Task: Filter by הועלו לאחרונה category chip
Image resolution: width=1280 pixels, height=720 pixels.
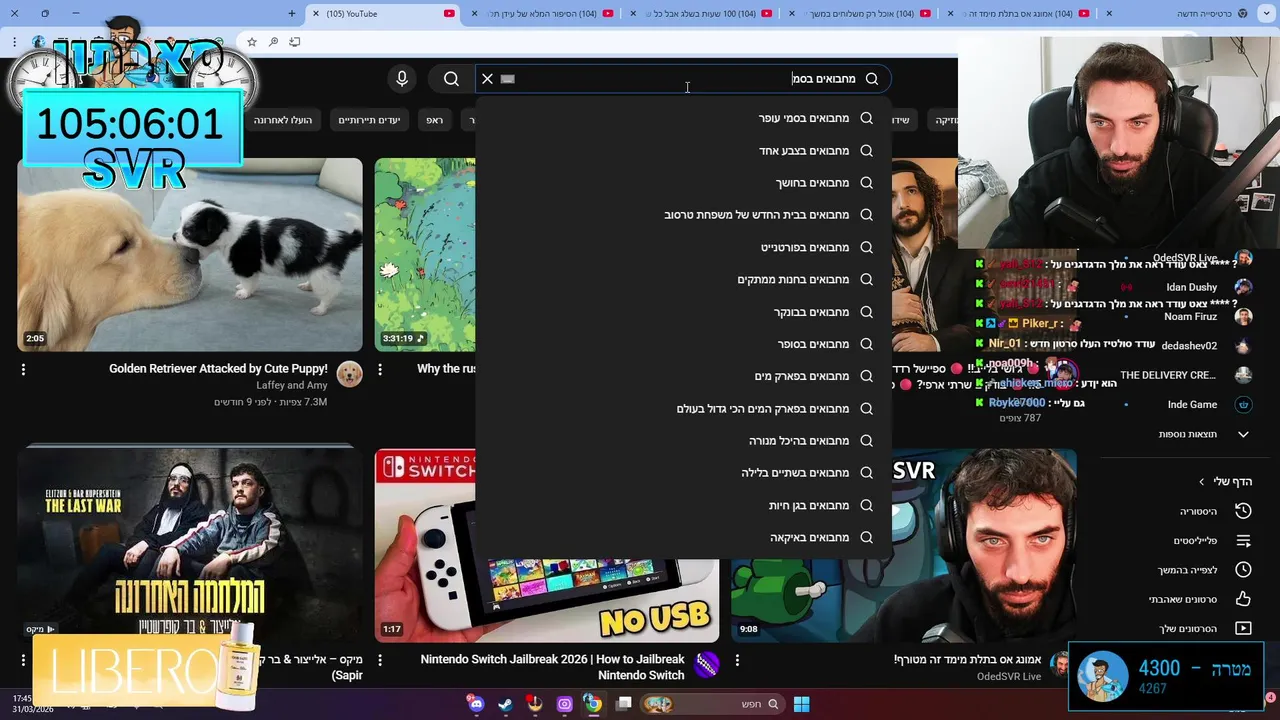Action: pos(283,120)
